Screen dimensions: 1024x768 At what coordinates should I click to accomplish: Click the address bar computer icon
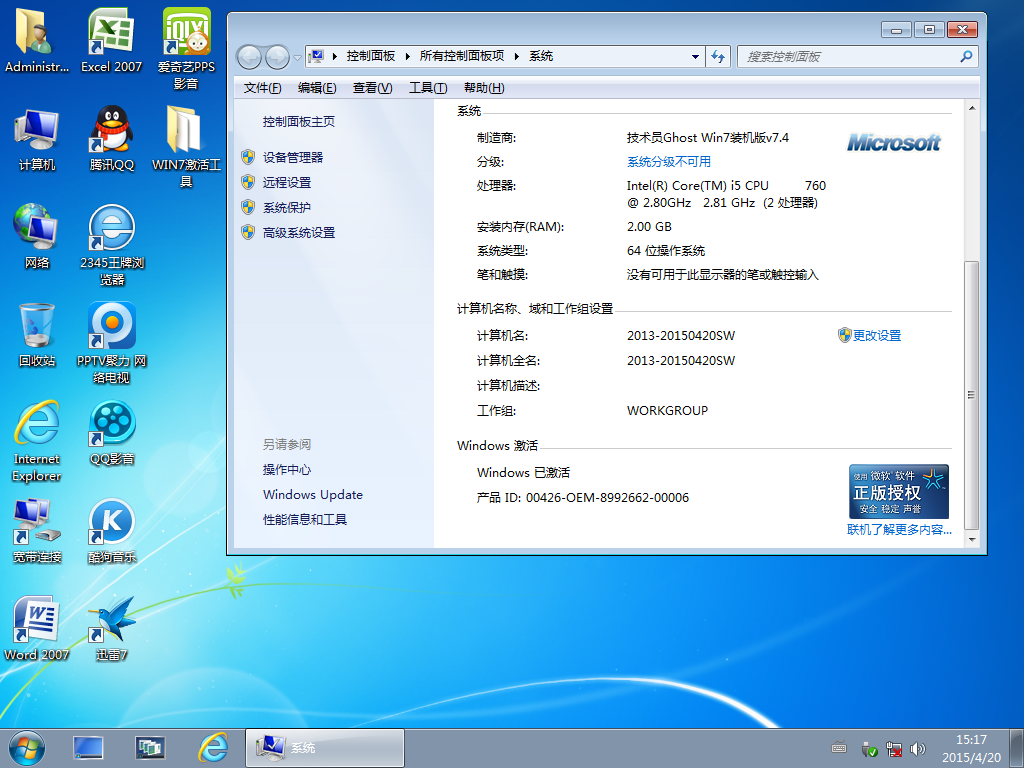316,56
